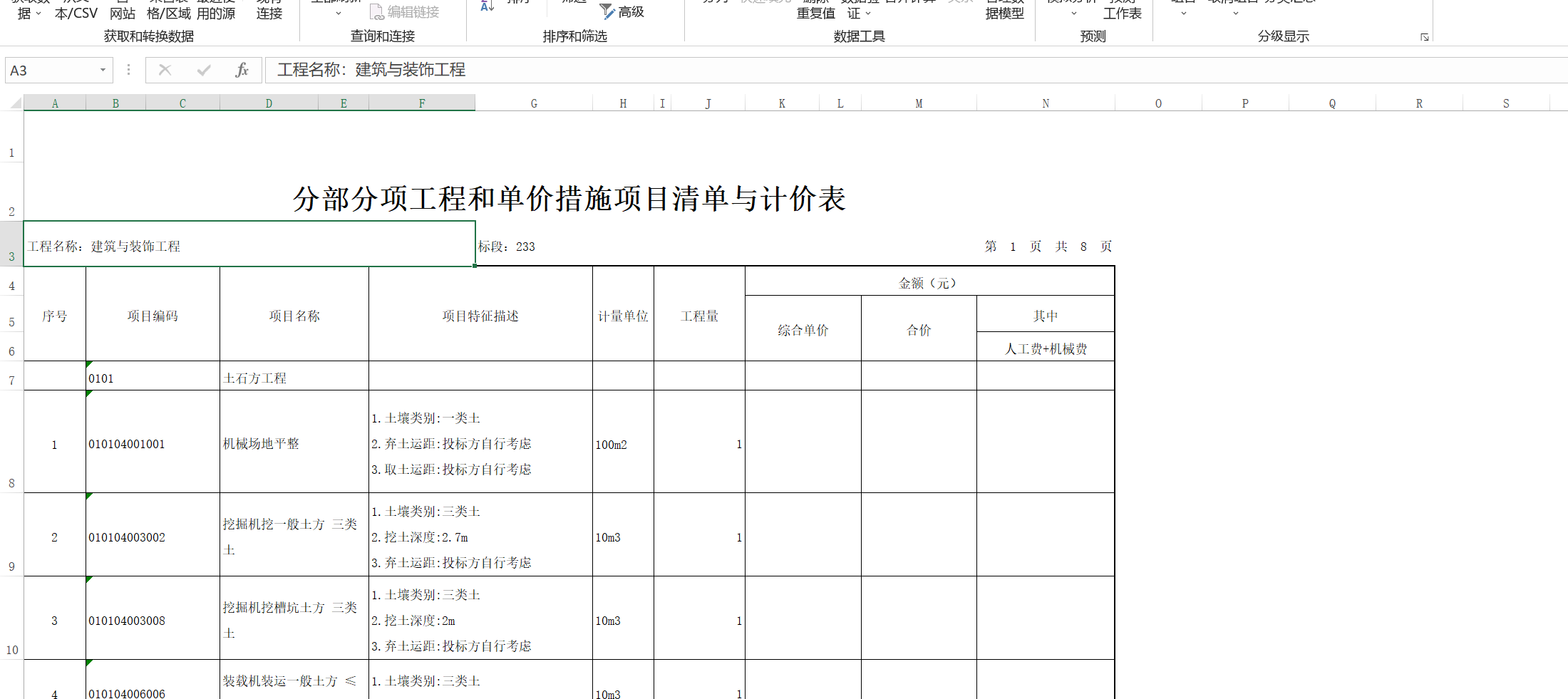Screen dimensions: 1568x699
Task: Select column S header
Action: 1506,103
